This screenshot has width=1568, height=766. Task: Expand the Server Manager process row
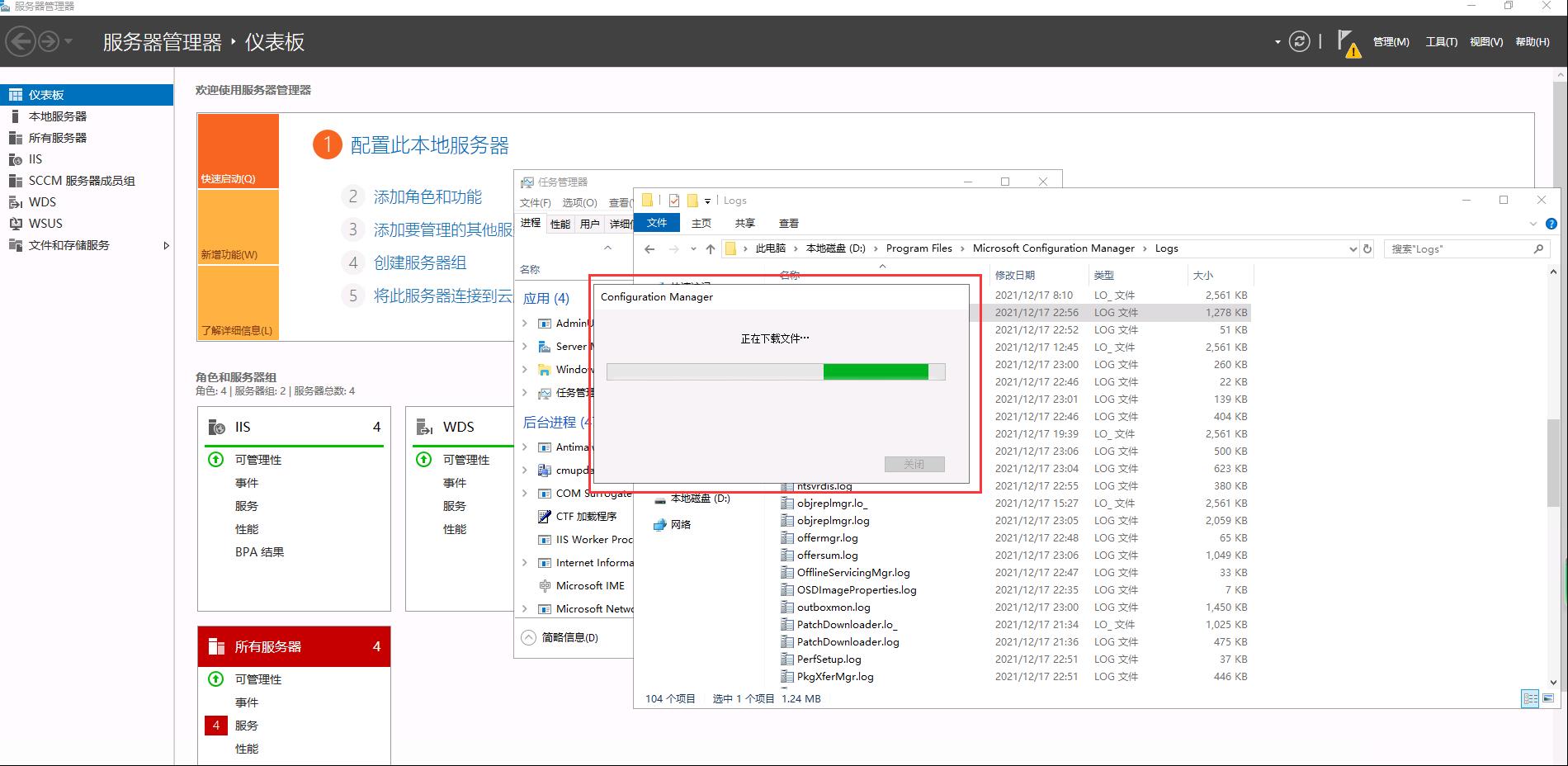click(525, 347)
